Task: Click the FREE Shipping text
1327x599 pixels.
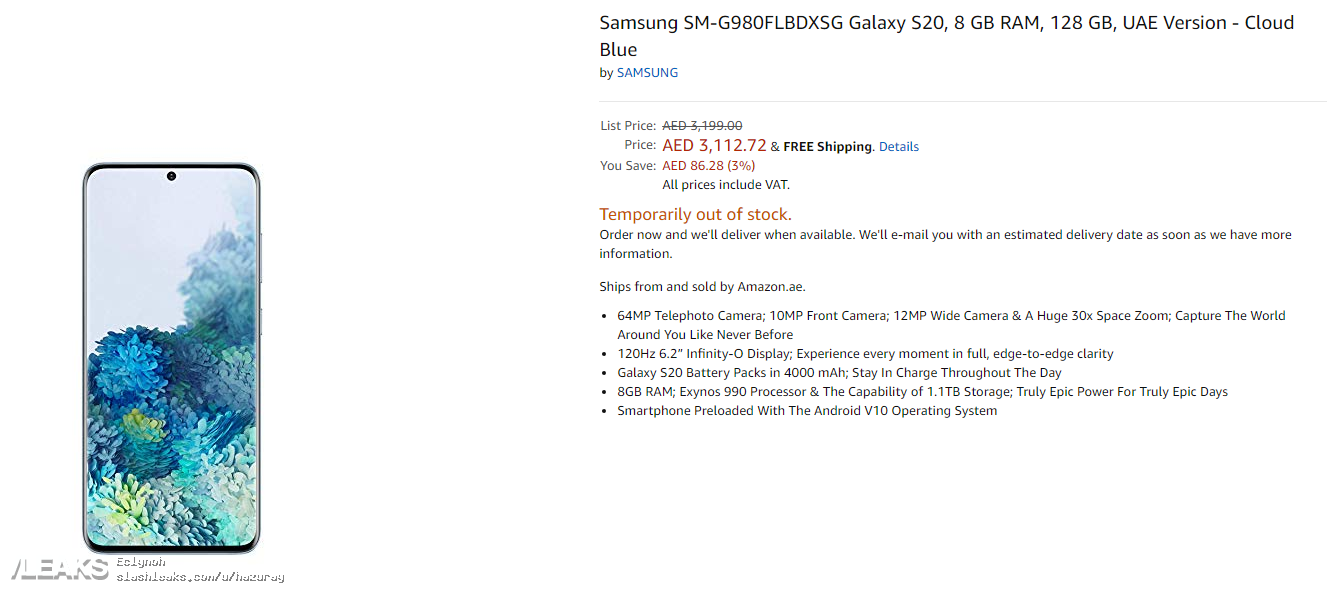Action: pos(827,147)
